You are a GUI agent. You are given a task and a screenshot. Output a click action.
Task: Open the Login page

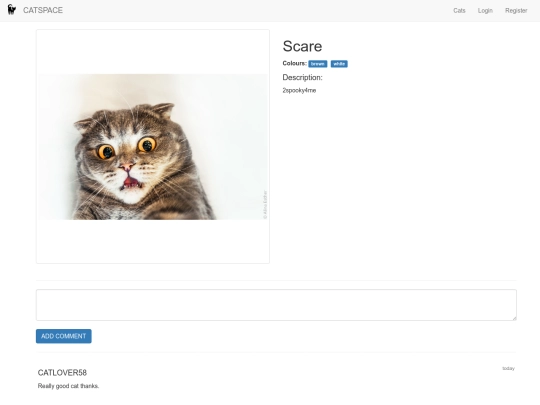click(485, 11)
